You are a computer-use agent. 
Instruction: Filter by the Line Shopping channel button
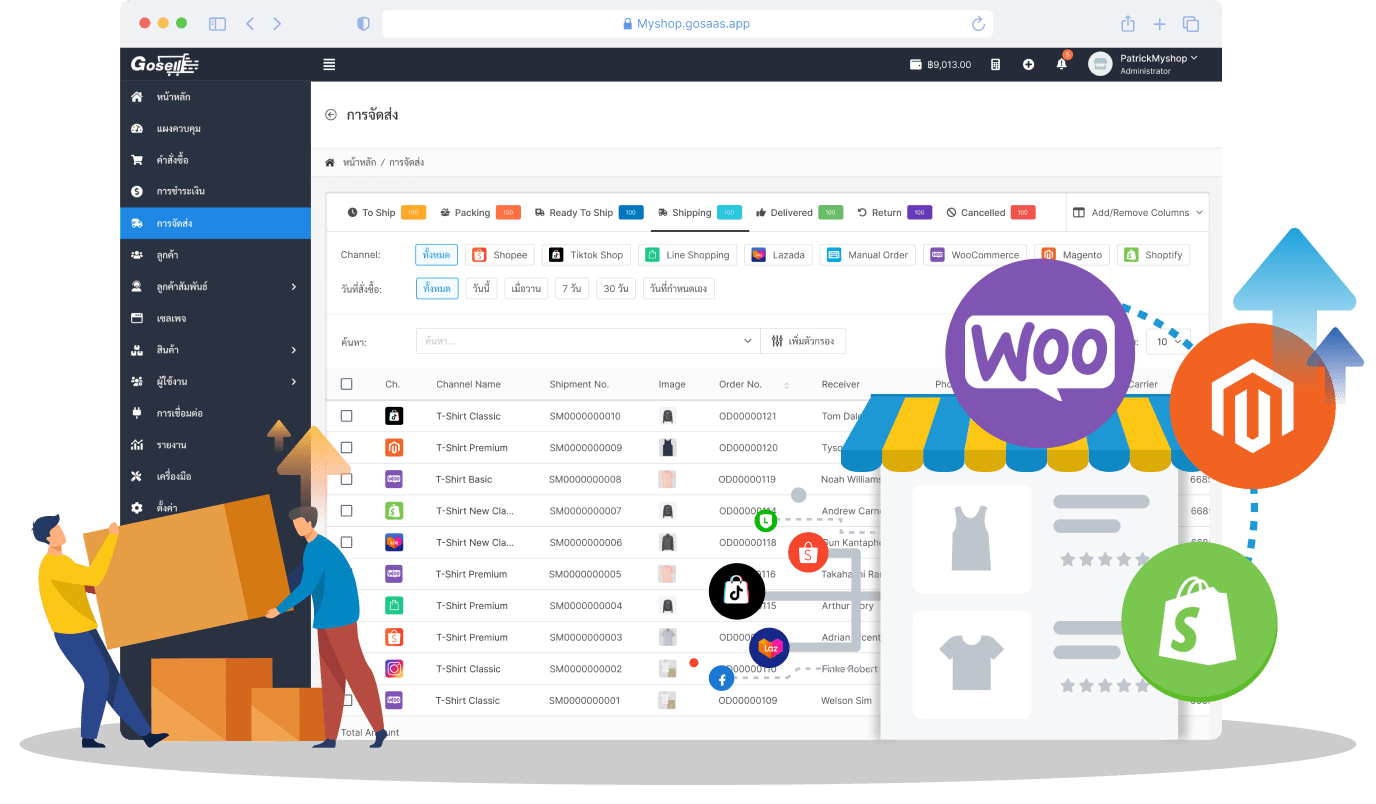point(688,255)
